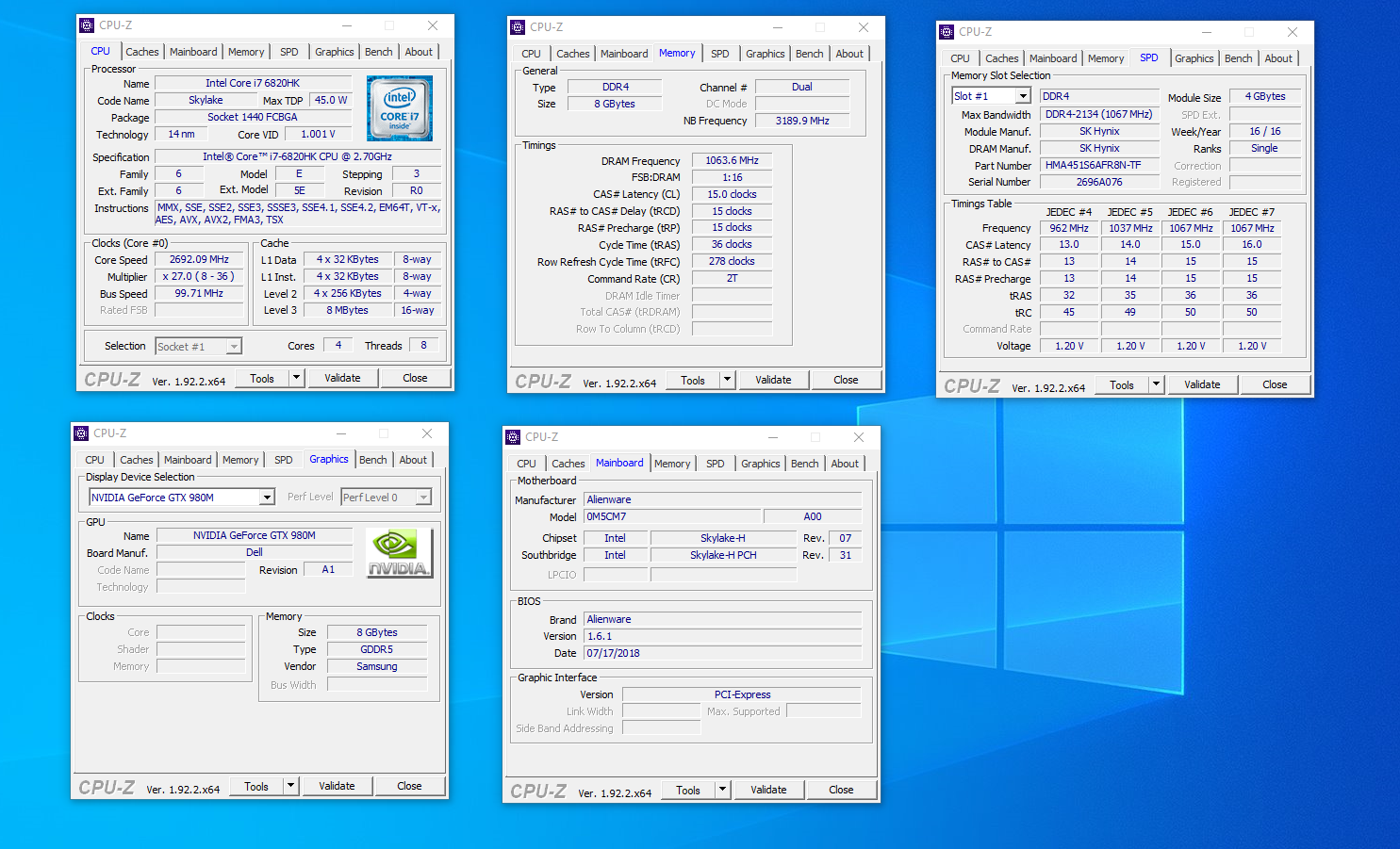The width and height of the screenshot is (1400, 849).
Task: Click the Close button in the Graphics window
Action: (409, 786)
